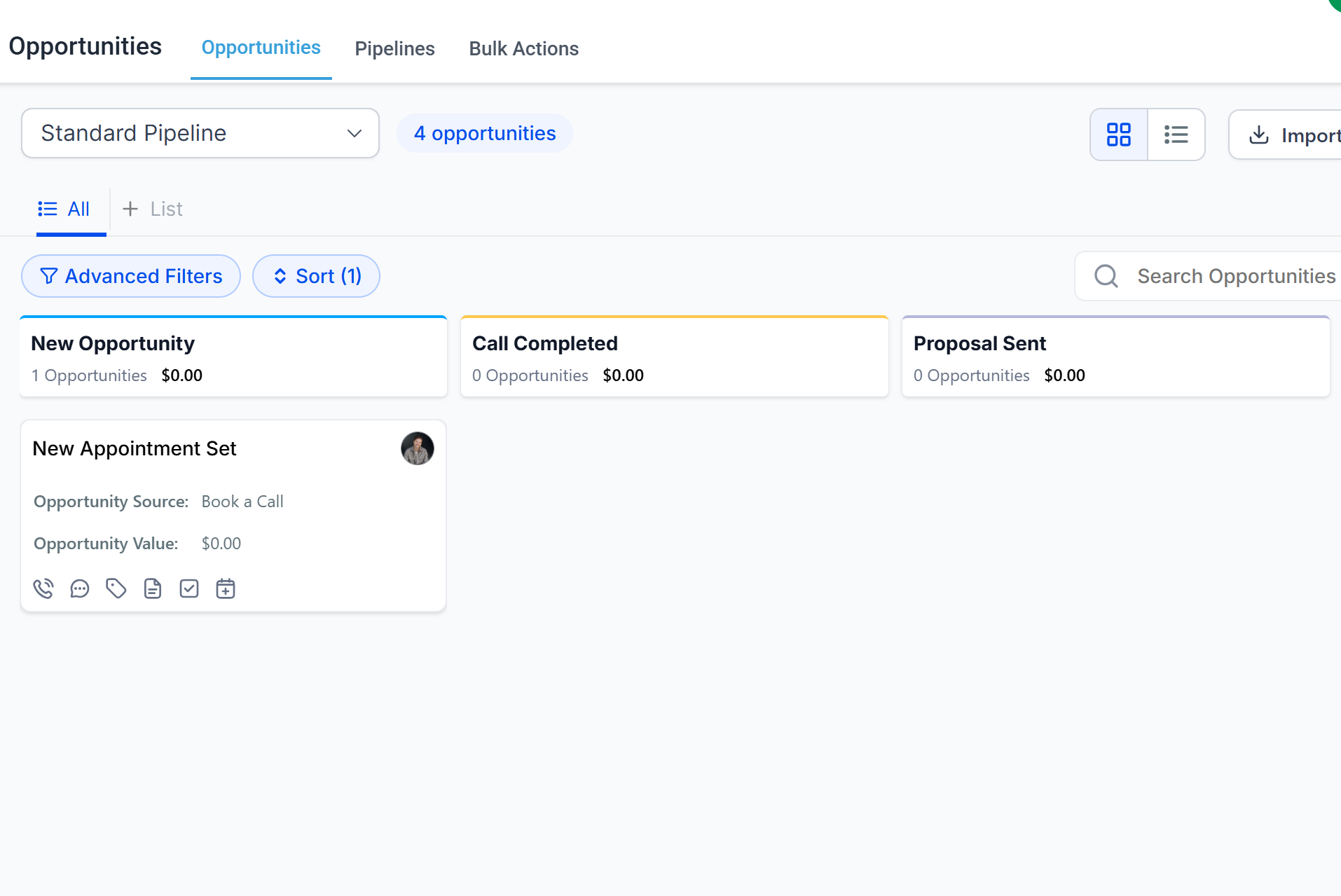Click the magnifier icon in the search box
1341x896 pixels.
pyautogui.click(x=1106, y=276)
